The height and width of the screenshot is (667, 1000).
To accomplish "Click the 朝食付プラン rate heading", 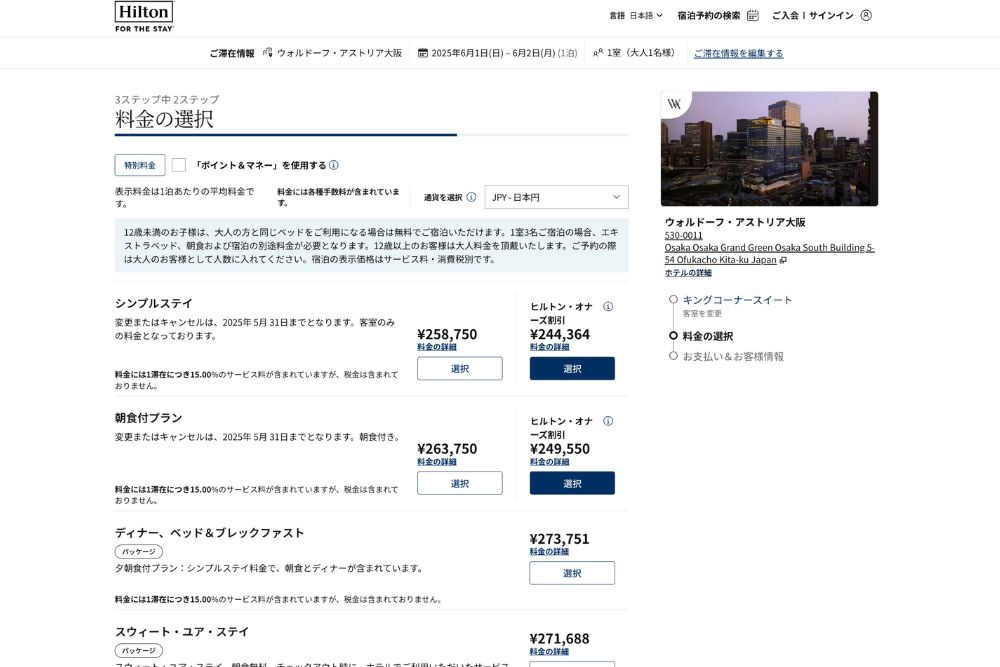I will [149, 418].
